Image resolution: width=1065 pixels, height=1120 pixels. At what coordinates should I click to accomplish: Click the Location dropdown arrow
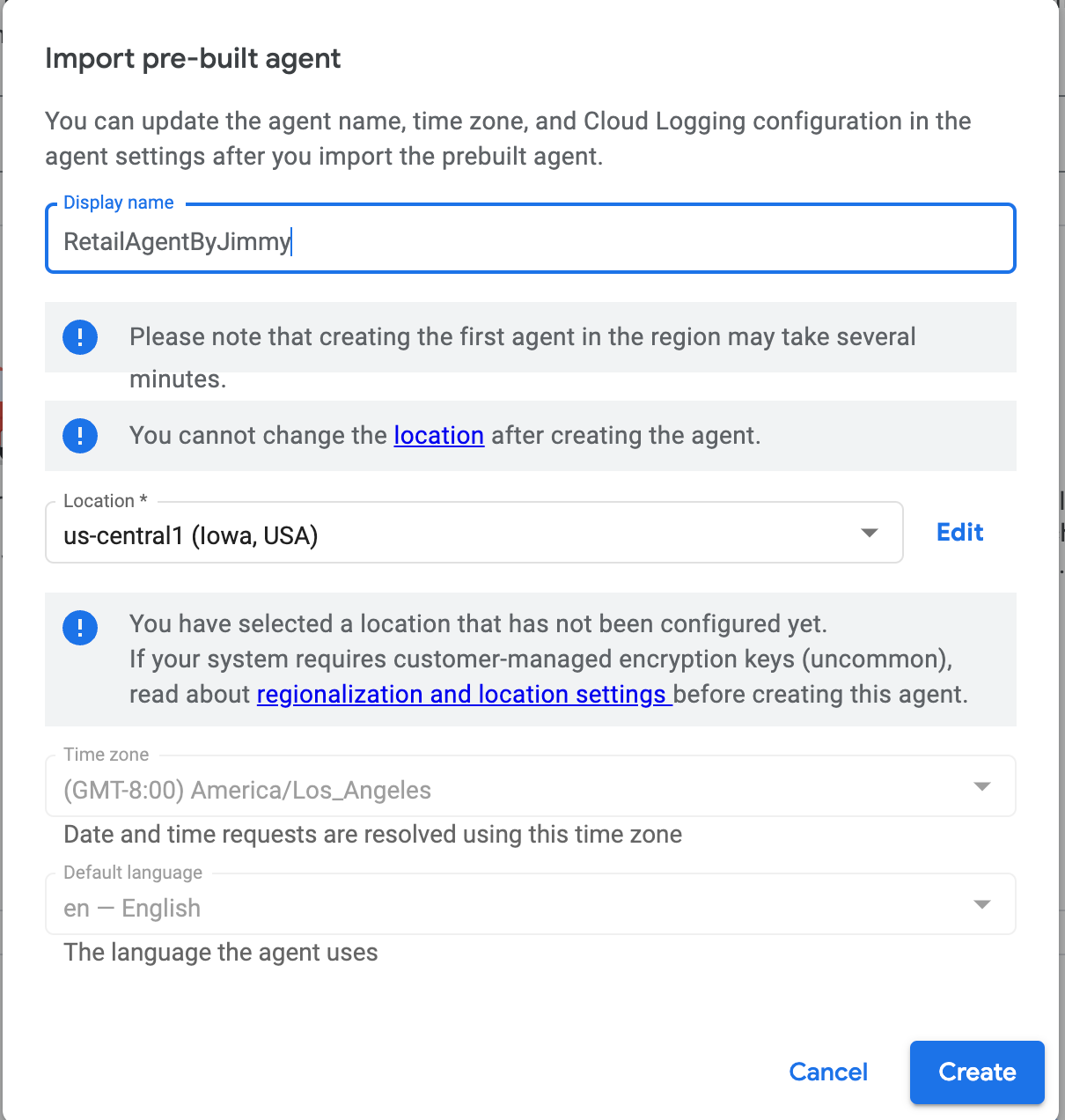coord(870,533)
